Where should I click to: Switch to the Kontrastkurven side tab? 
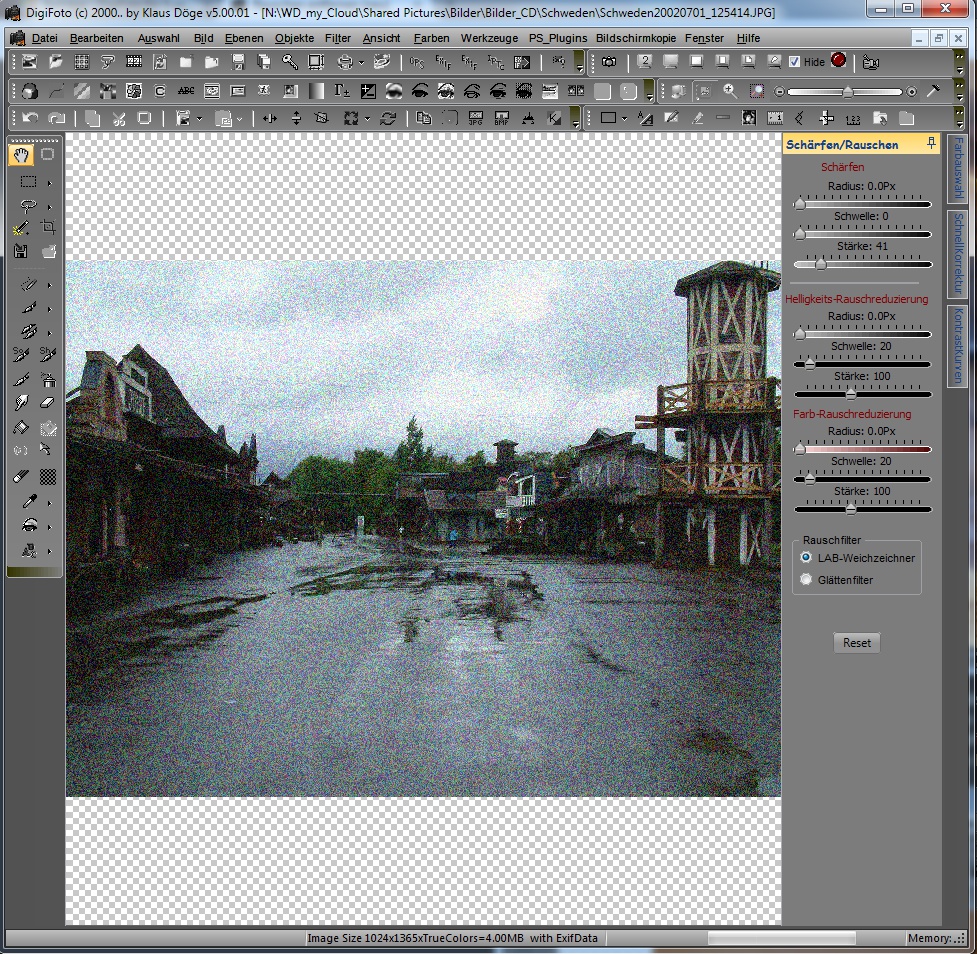pos(957,345)
